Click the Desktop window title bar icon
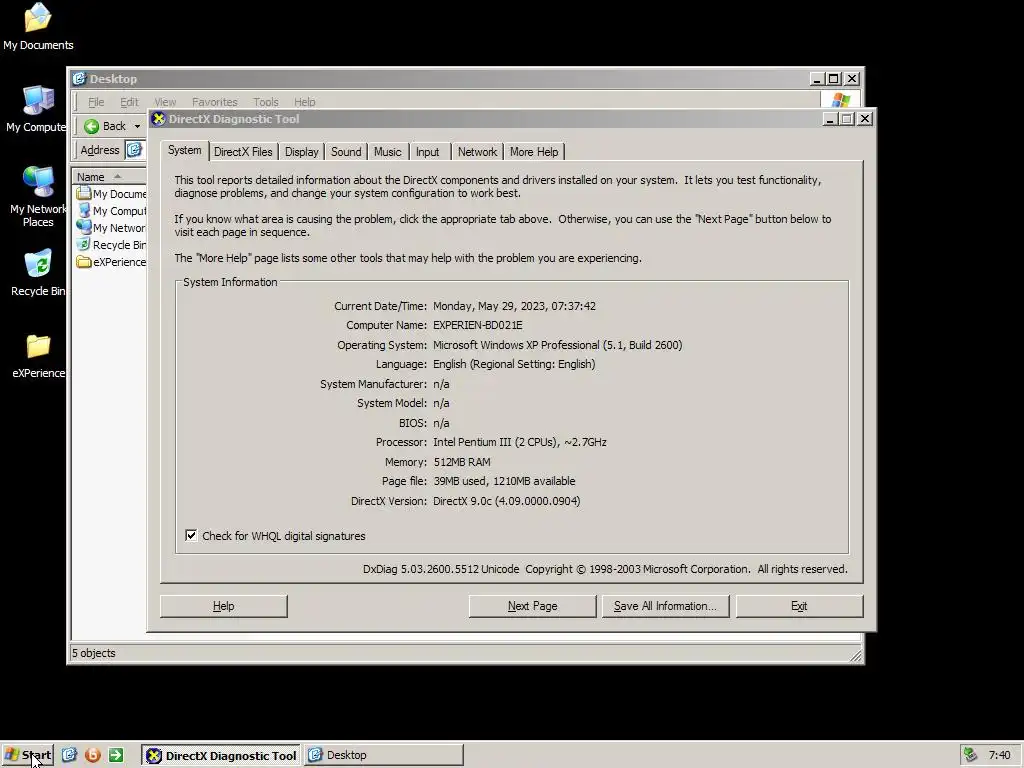 click(x=79, y=79)
